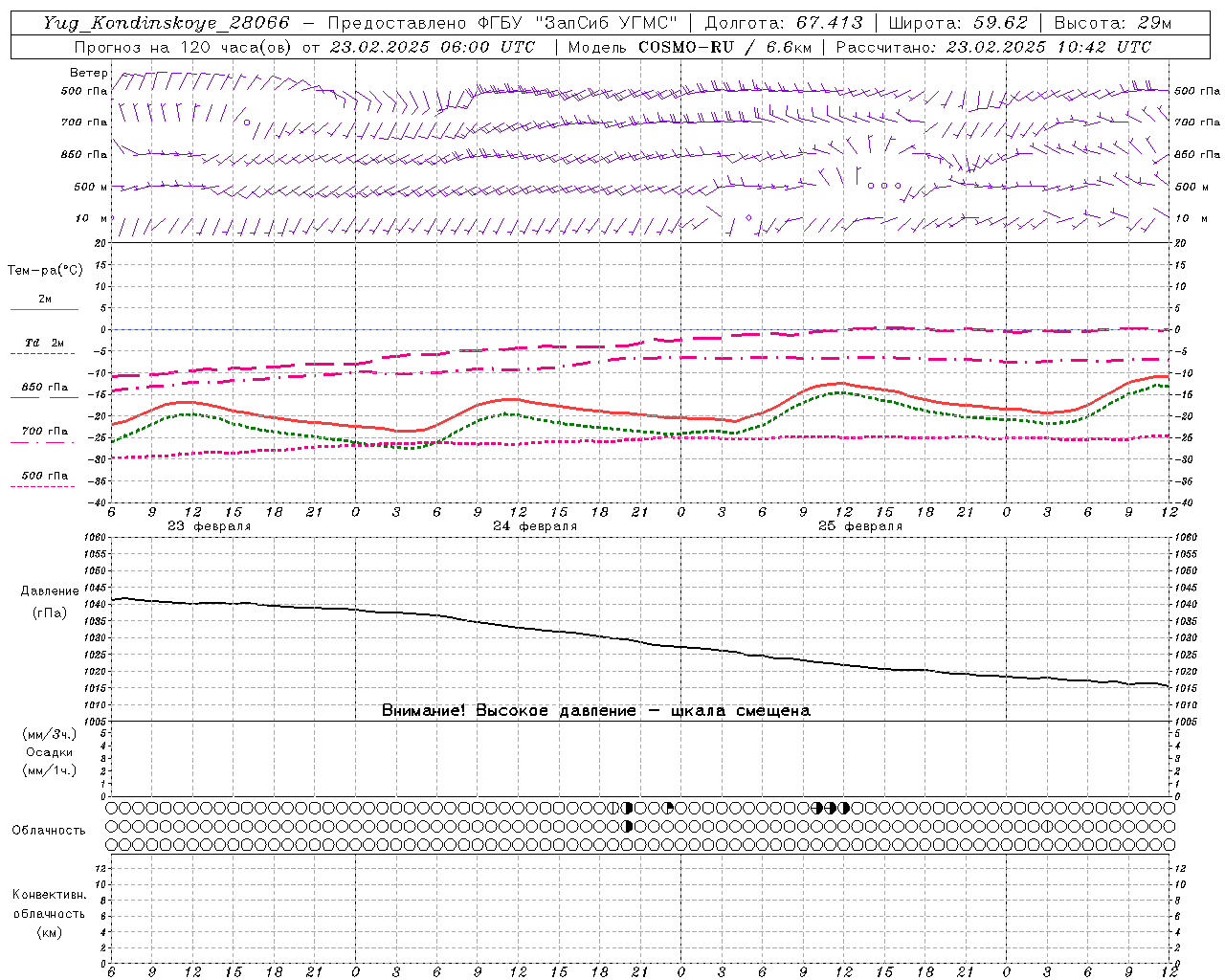Click the 700 гПа temperature legend entry

(x=45, y=432)
